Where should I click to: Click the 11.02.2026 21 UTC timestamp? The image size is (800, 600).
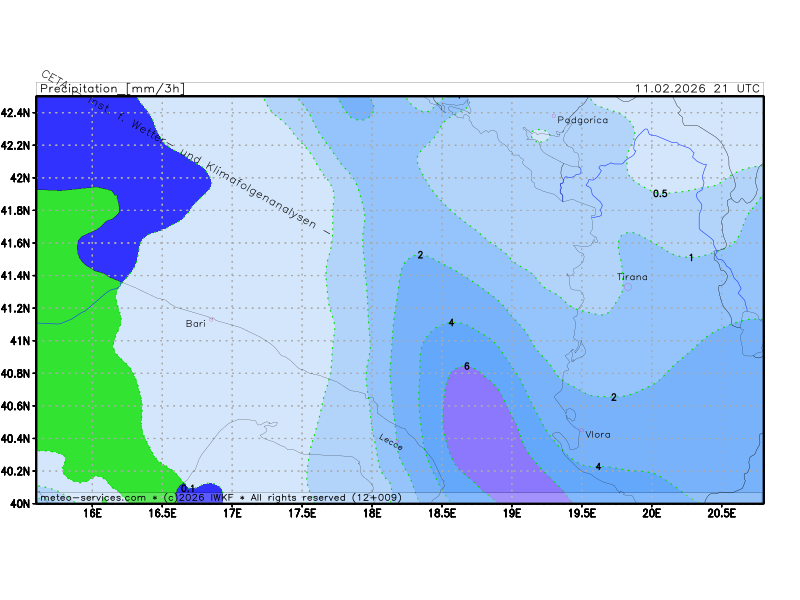tap(697, 88)
